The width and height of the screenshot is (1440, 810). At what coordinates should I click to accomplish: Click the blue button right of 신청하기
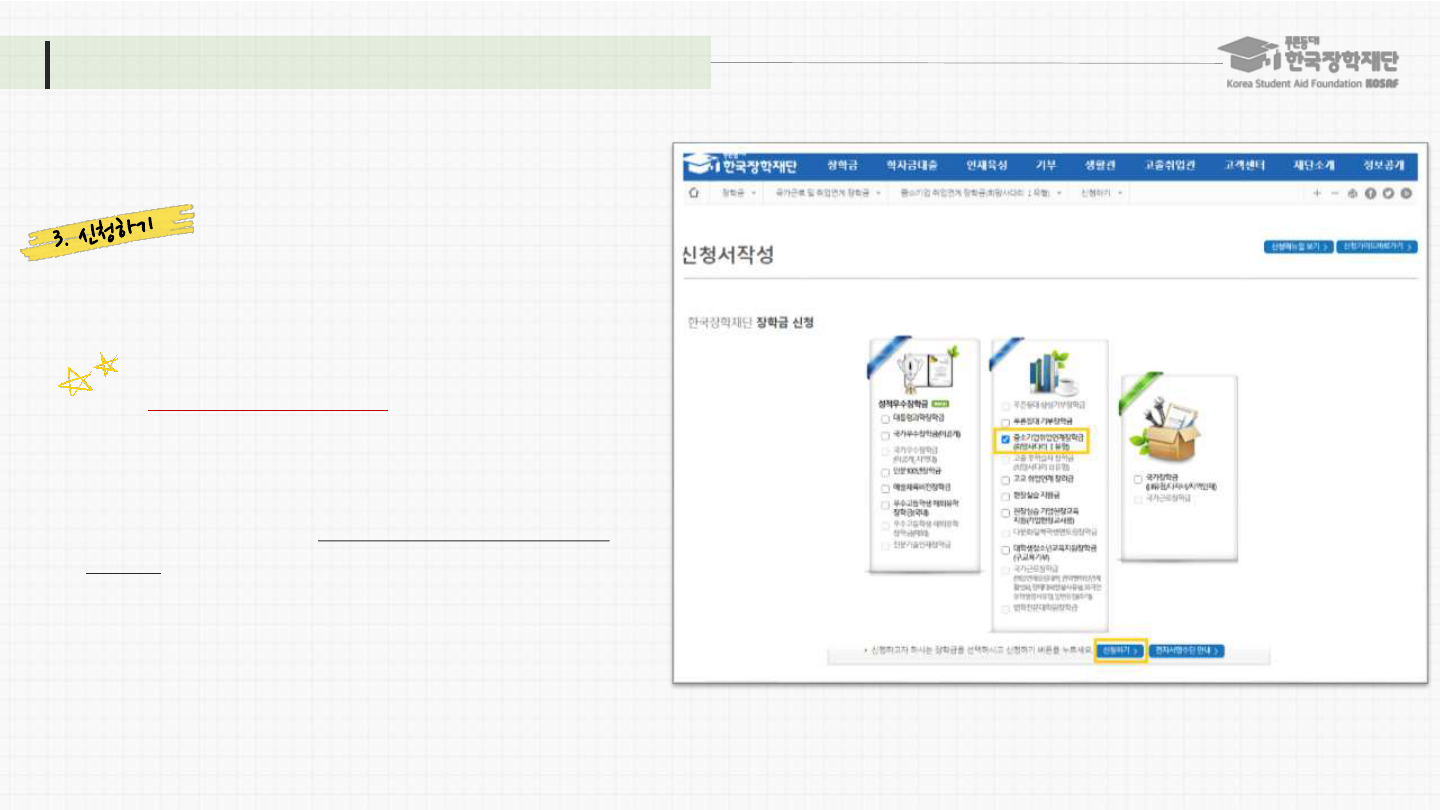tap(1188, 650)
